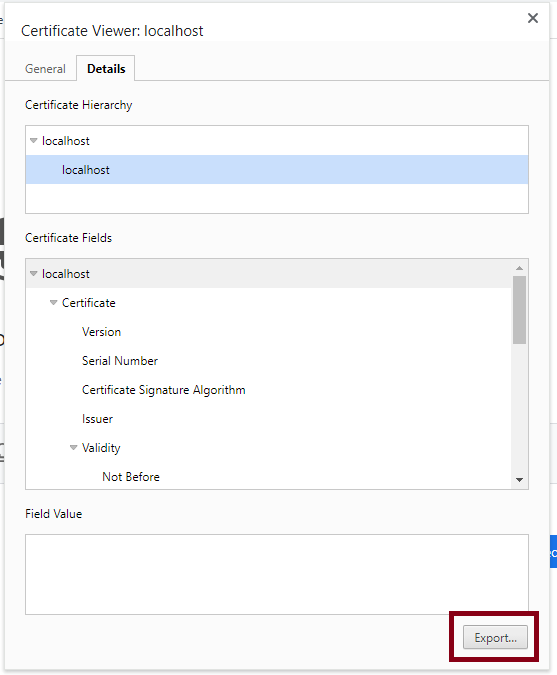This screenshot has height=675, width=557.
Task: Close the Certificate Viewer dialog
Action: click(532, 18)
